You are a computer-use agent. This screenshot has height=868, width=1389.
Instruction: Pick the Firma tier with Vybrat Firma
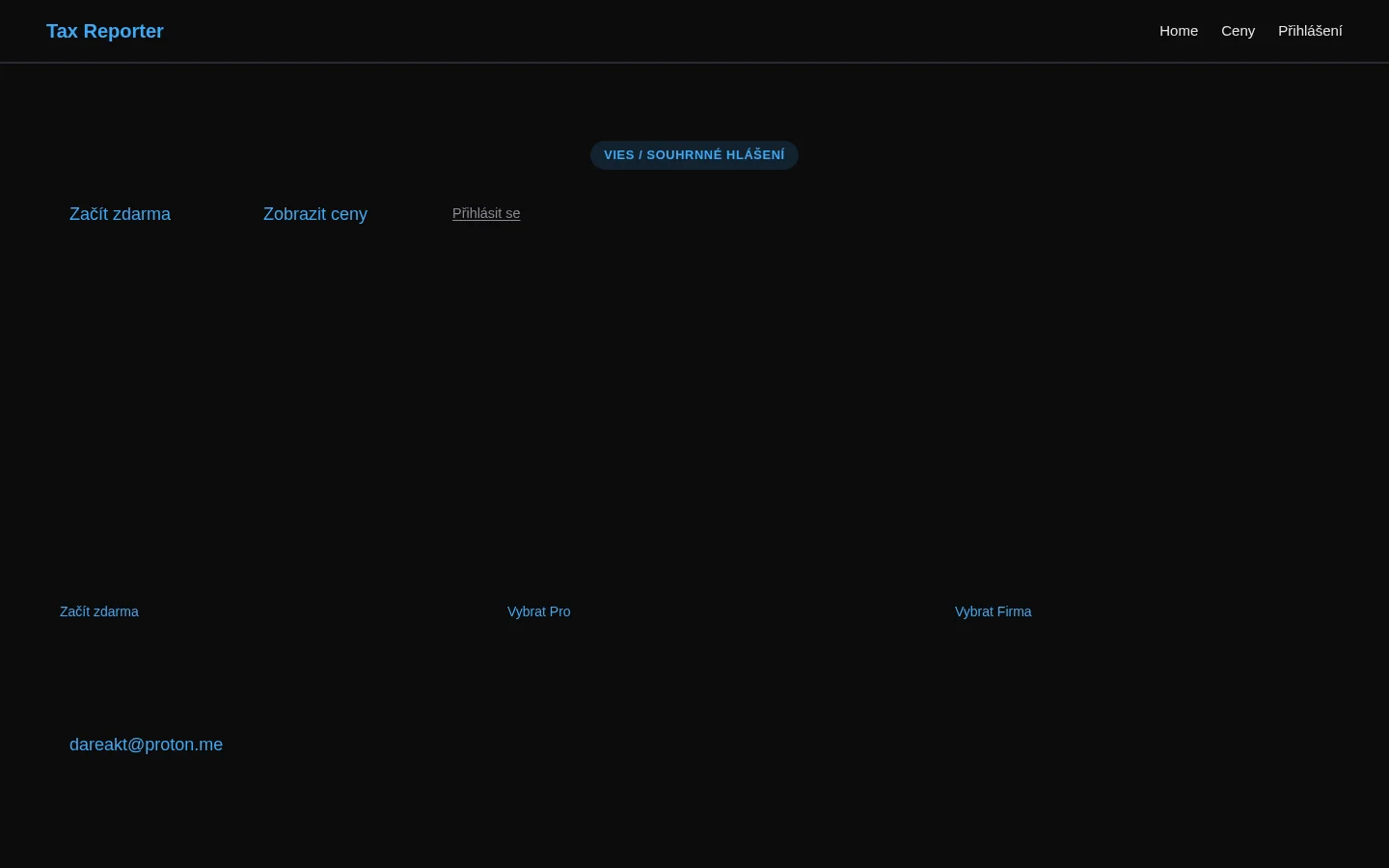(993, 611)
